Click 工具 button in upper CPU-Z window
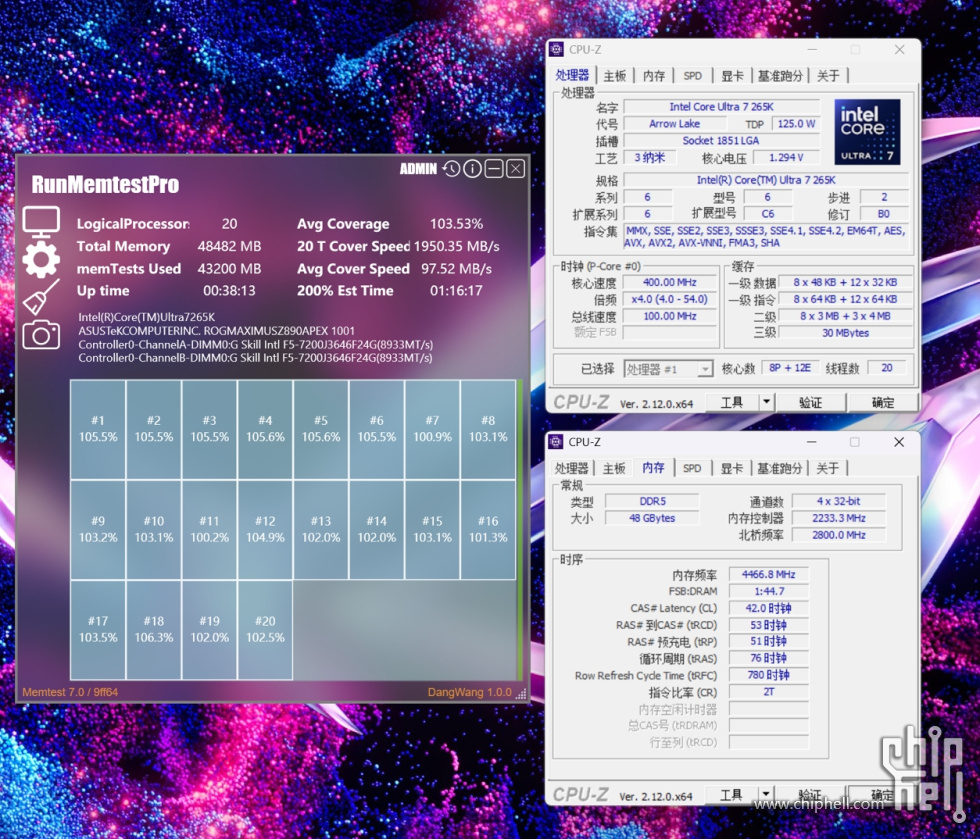Image resolution: width=980 pixels, height=839 pixels. pos(732,402)
